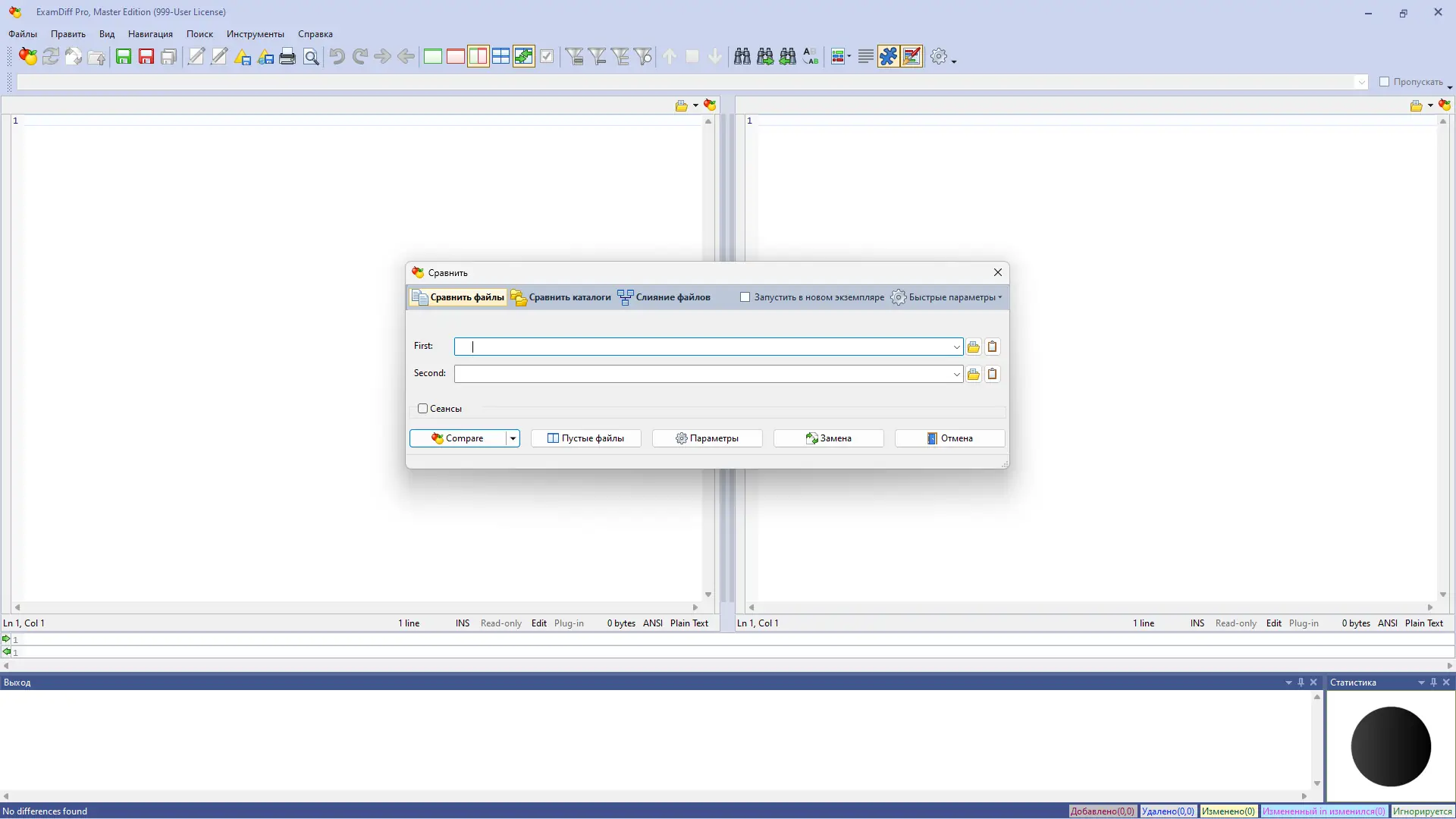
Task: Click the Compare (apples) toolbar icon
Action: click(28, 57)
